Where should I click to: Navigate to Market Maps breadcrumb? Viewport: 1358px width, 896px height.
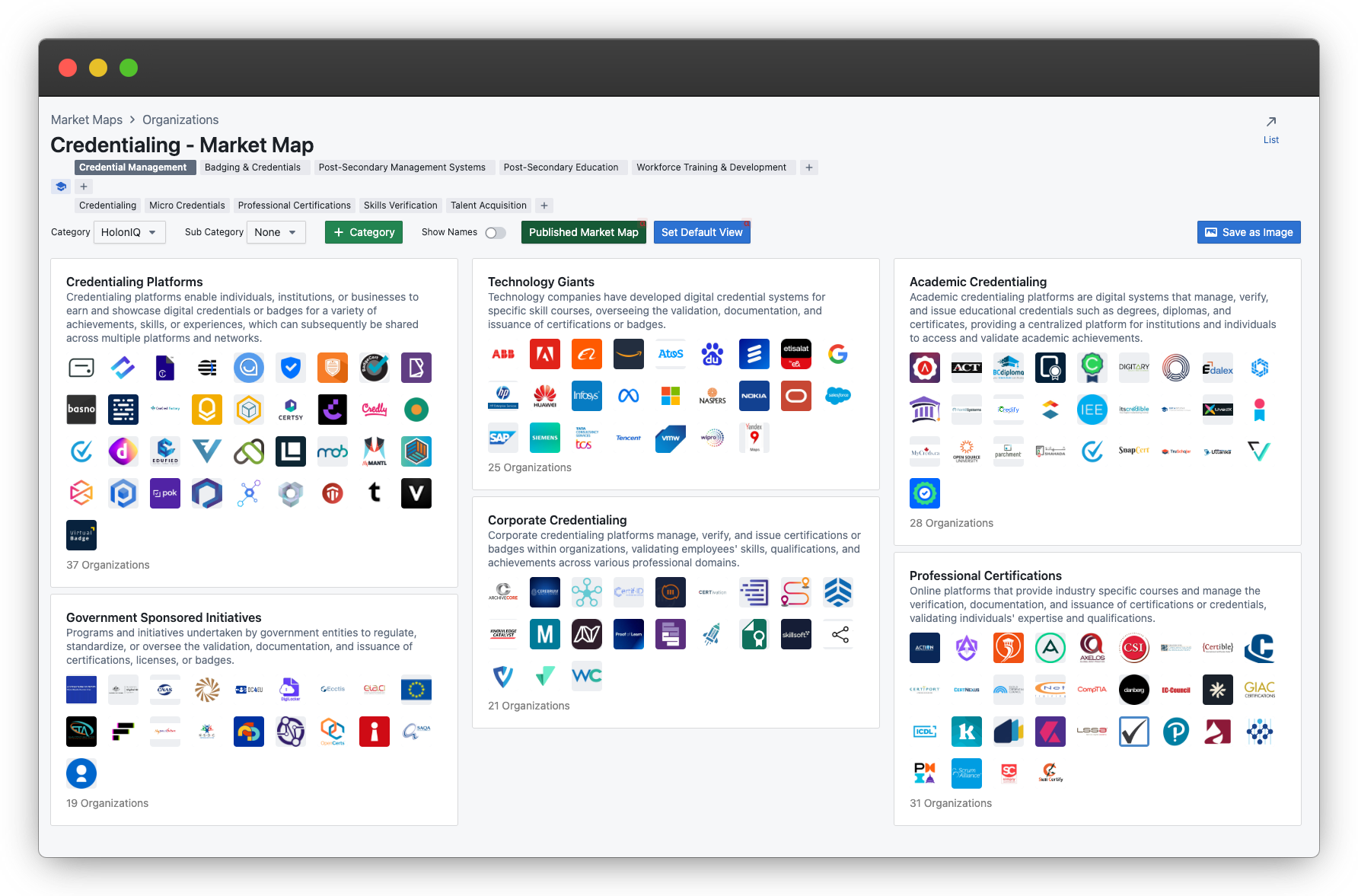(x=87, y=120)
